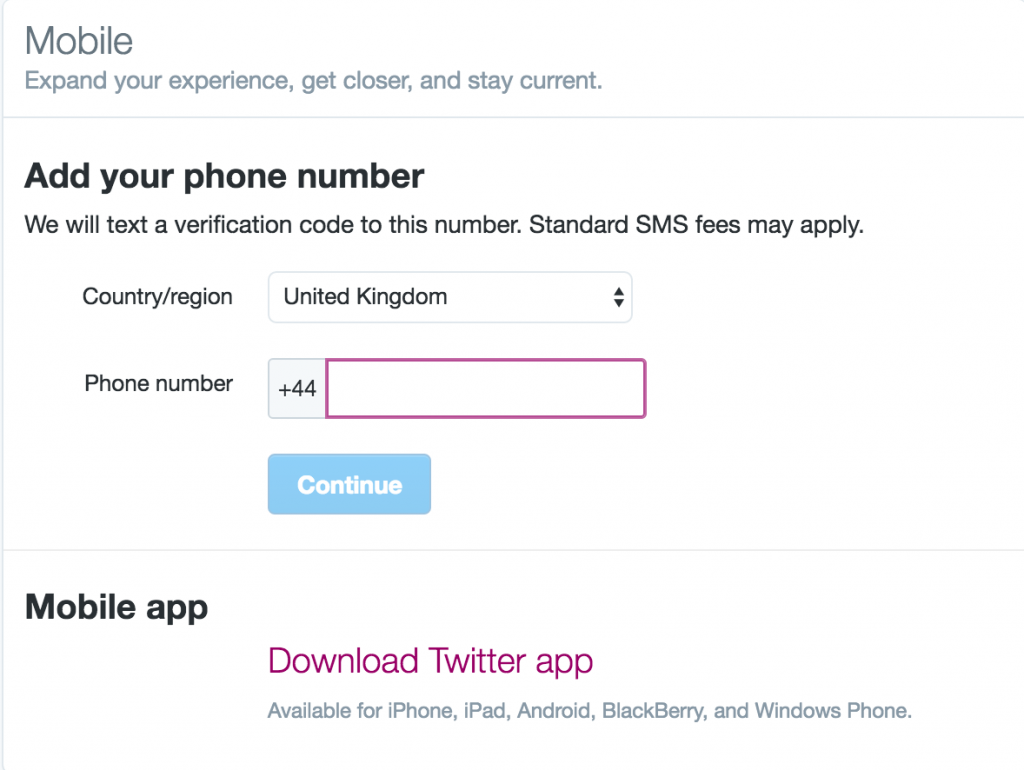
Task: Click the Expand your experience subtitle text
Action: point(313,81)
